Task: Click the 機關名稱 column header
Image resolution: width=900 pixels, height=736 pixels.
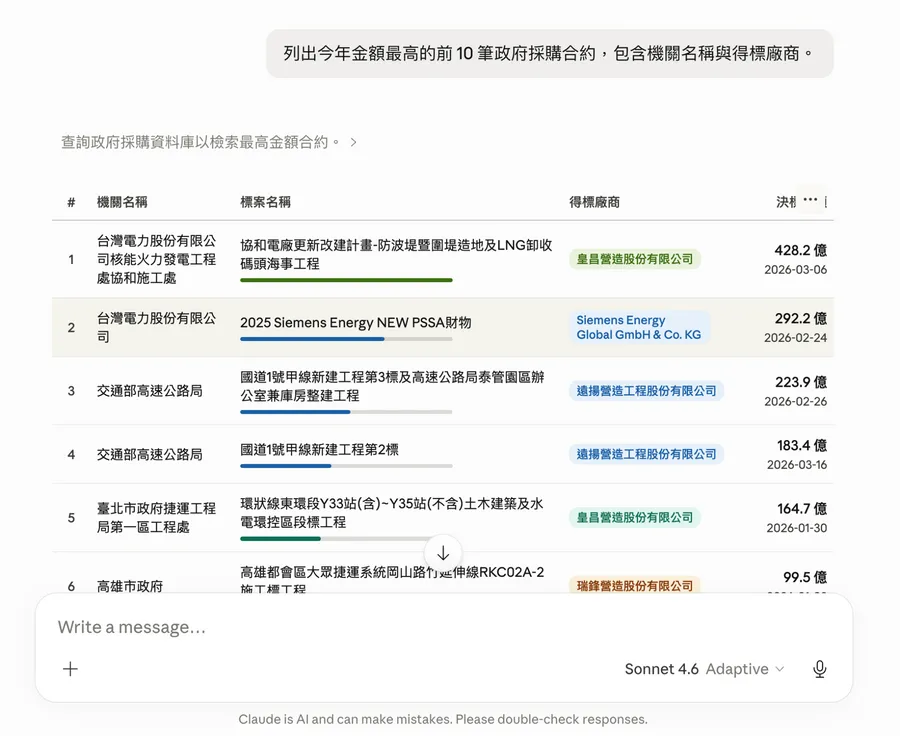Action: point(122,202)
